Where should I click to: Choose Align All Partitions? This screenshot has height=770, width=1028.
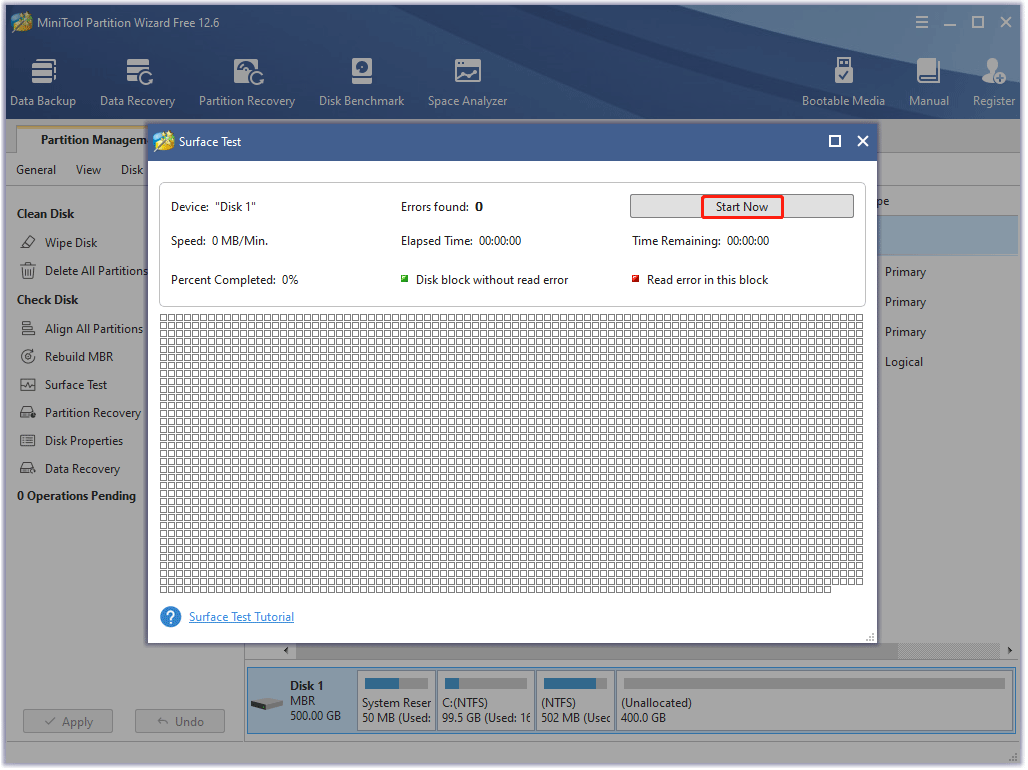[x=94, y=329]
